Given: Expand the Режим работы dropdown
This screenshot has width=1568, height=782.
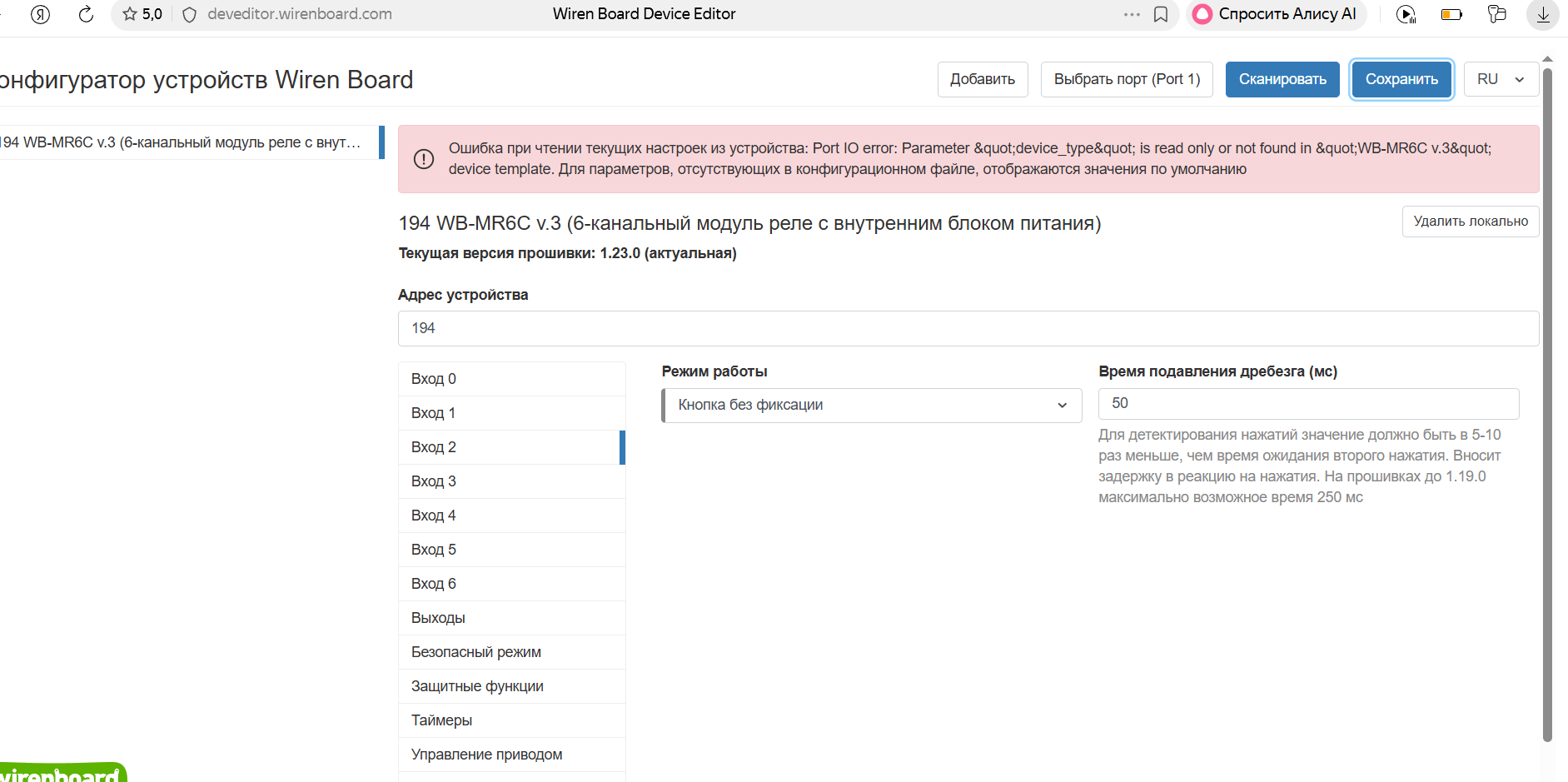Looking at the screenshot, I should [871, 406].
